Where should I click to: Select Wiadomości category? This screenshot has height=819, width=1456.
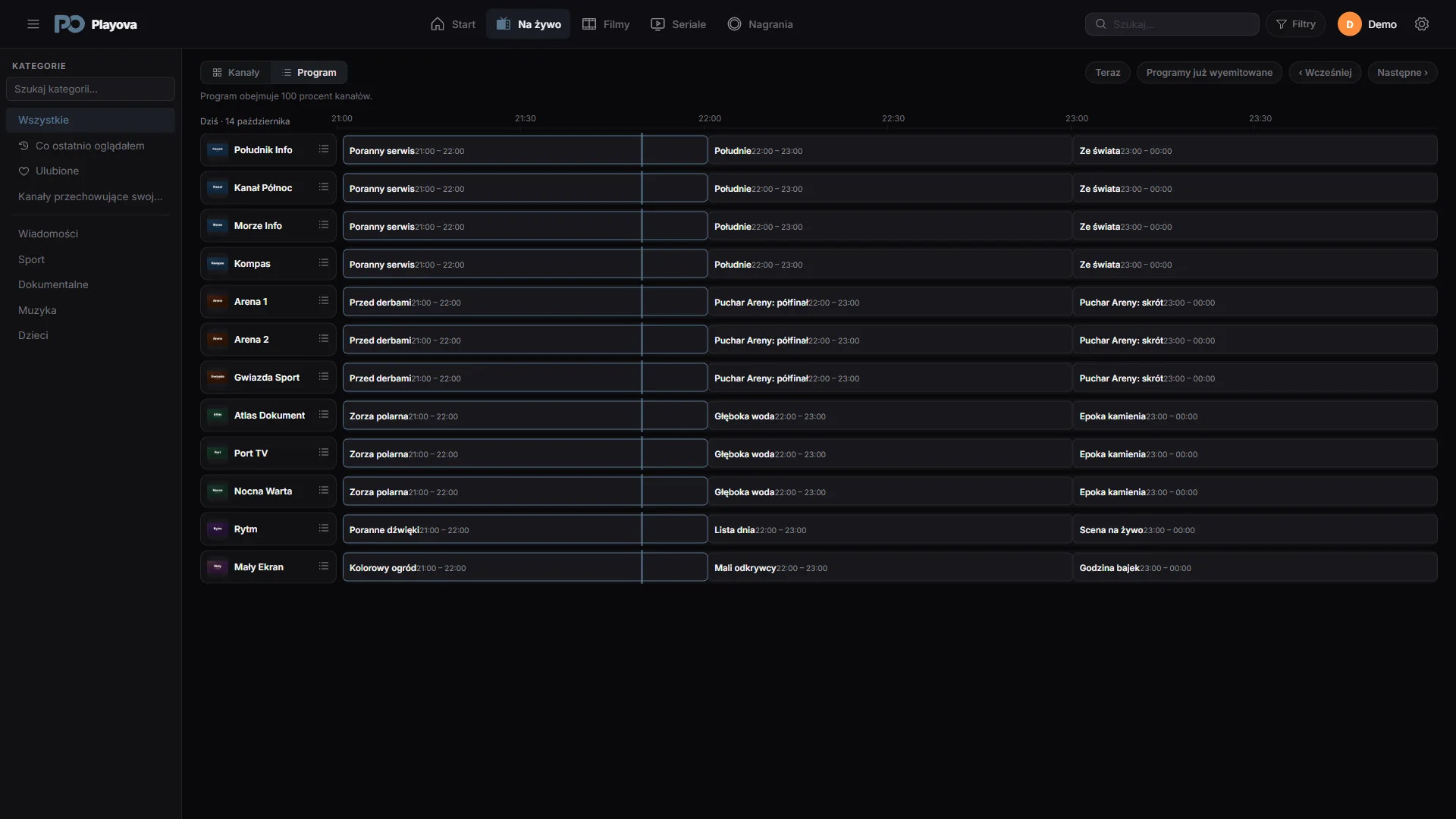(x=90, y=234)
